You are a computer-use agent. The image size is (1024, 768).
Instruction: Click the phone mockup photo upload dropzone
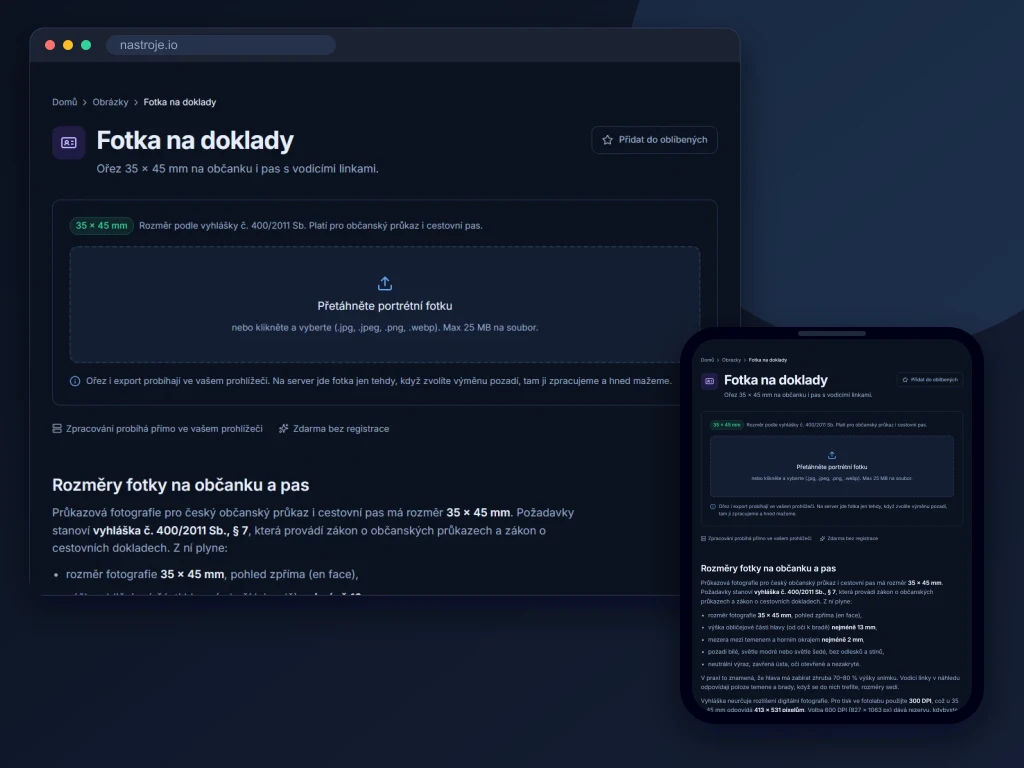tap(831, 466)
